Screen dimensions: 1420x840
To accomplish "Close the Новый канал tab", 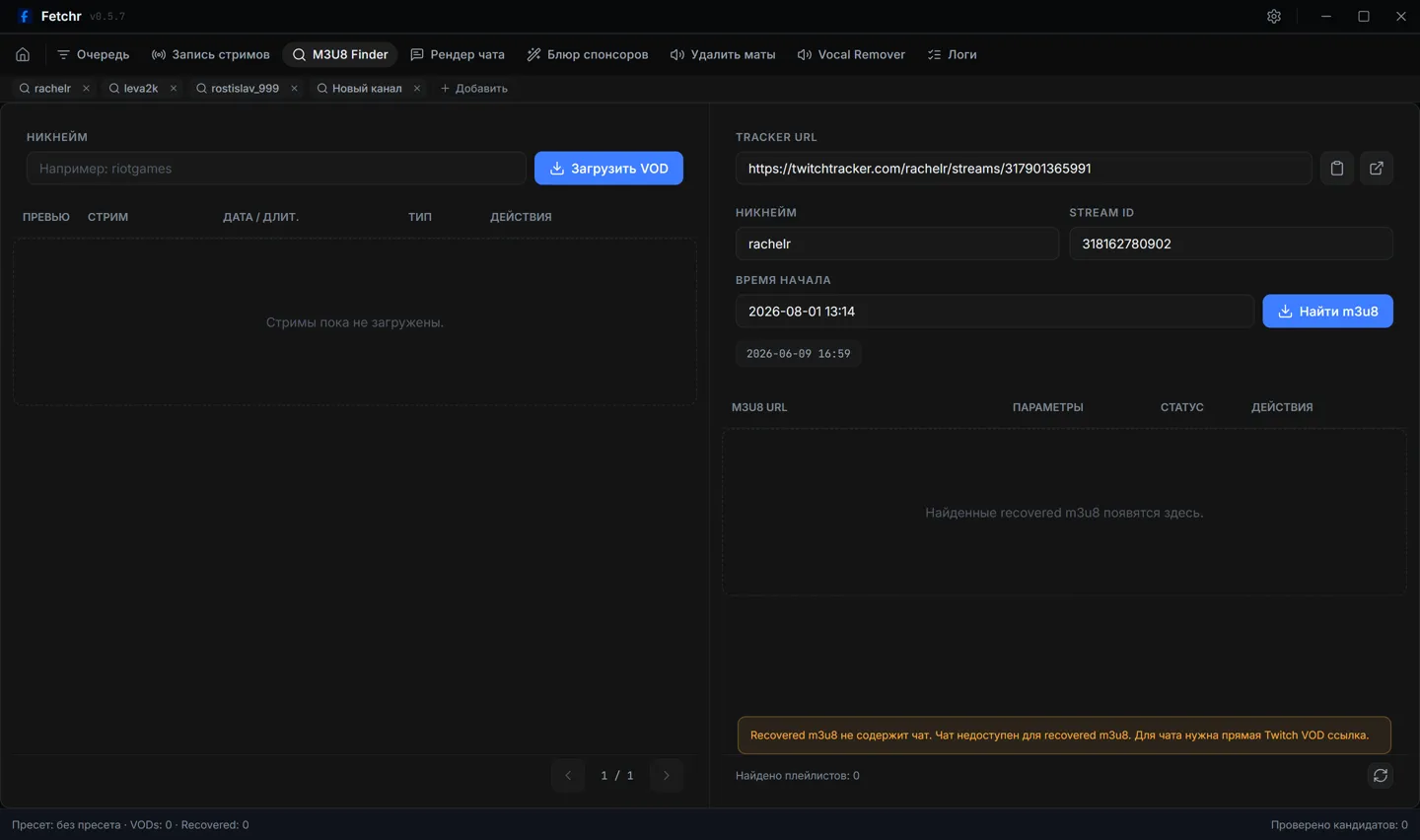I will pyautogui.click(x=417, y=89).
